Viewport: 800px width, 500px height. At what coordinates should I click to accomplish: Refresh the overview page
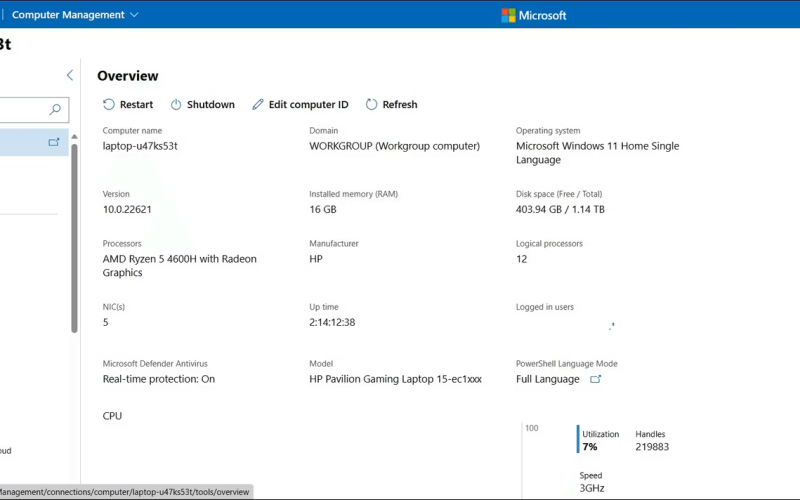(391, 105)
